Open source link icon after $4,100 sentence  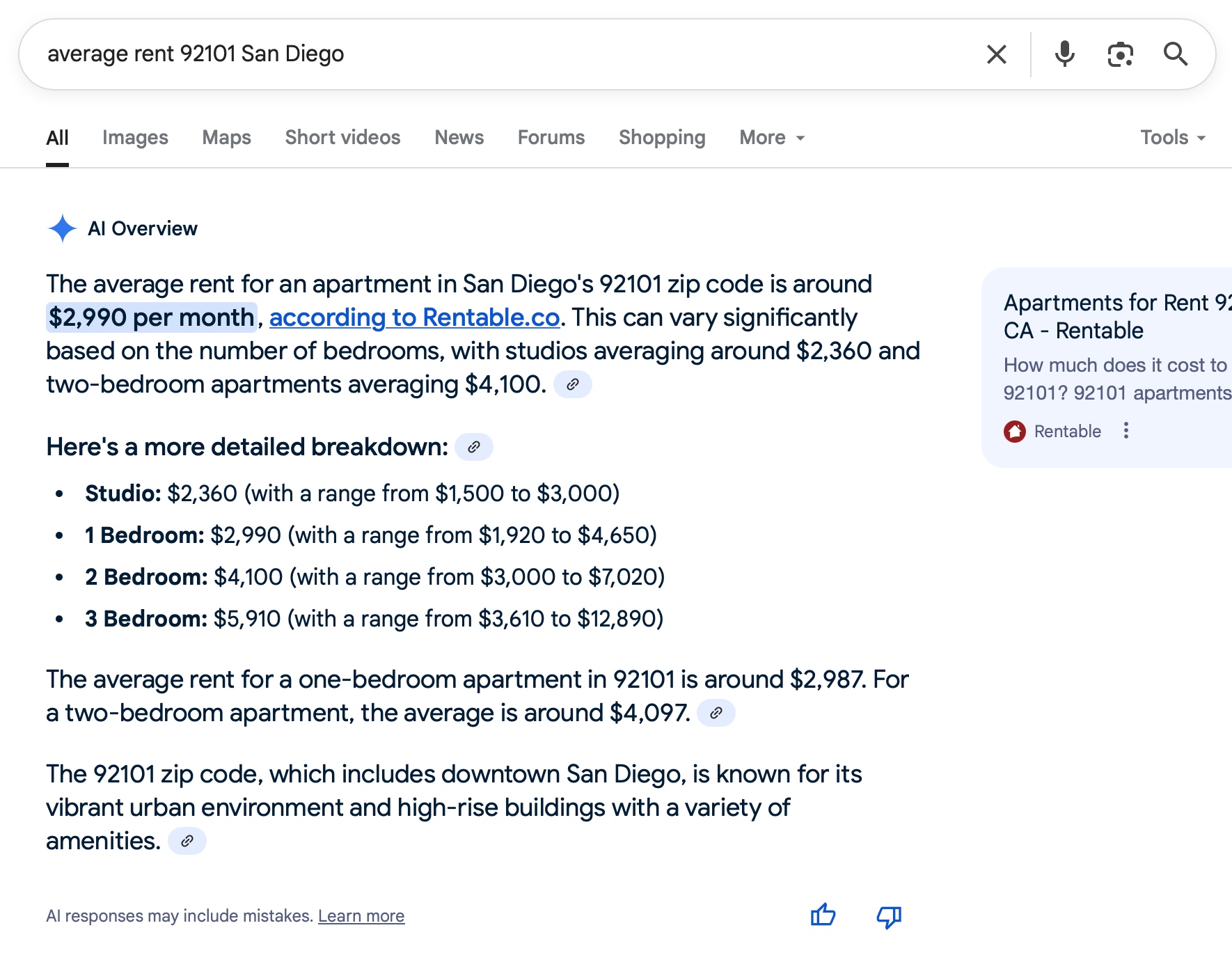[572, 384]
